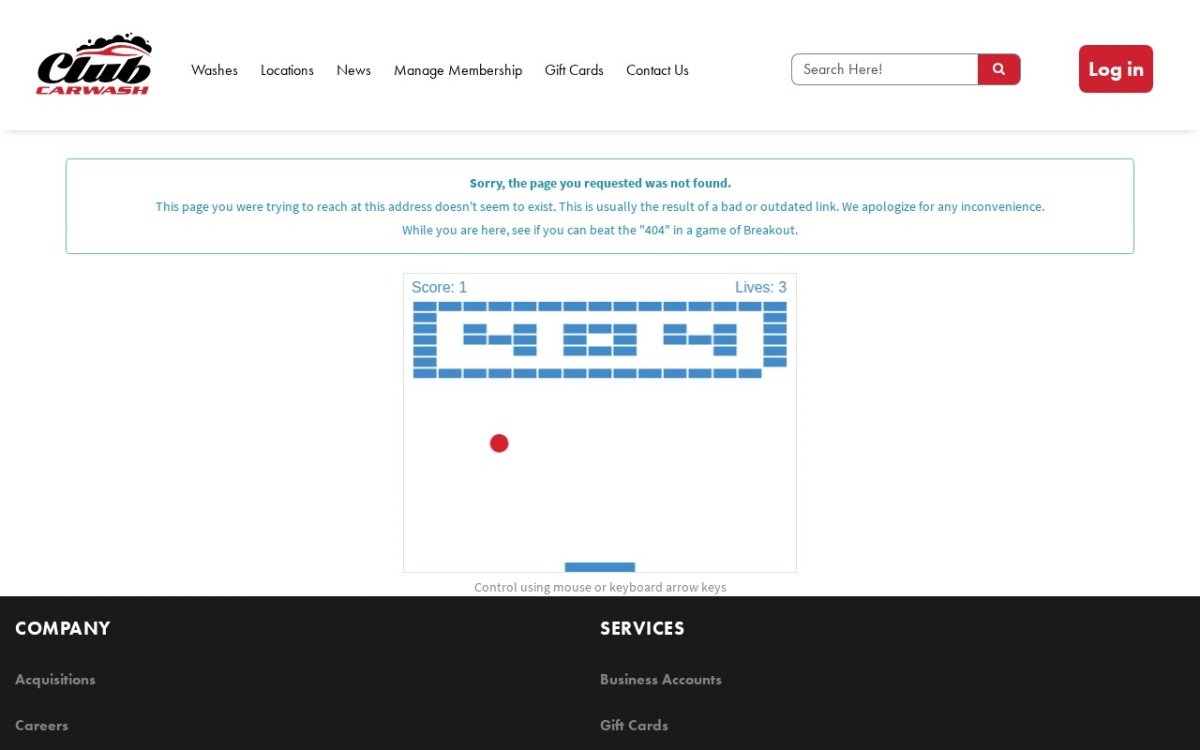Image resolution: width=1200 pixels, height=750 pixels.
Task: Open Manage Membership in the navigation
Action: (x=458, y=70)
